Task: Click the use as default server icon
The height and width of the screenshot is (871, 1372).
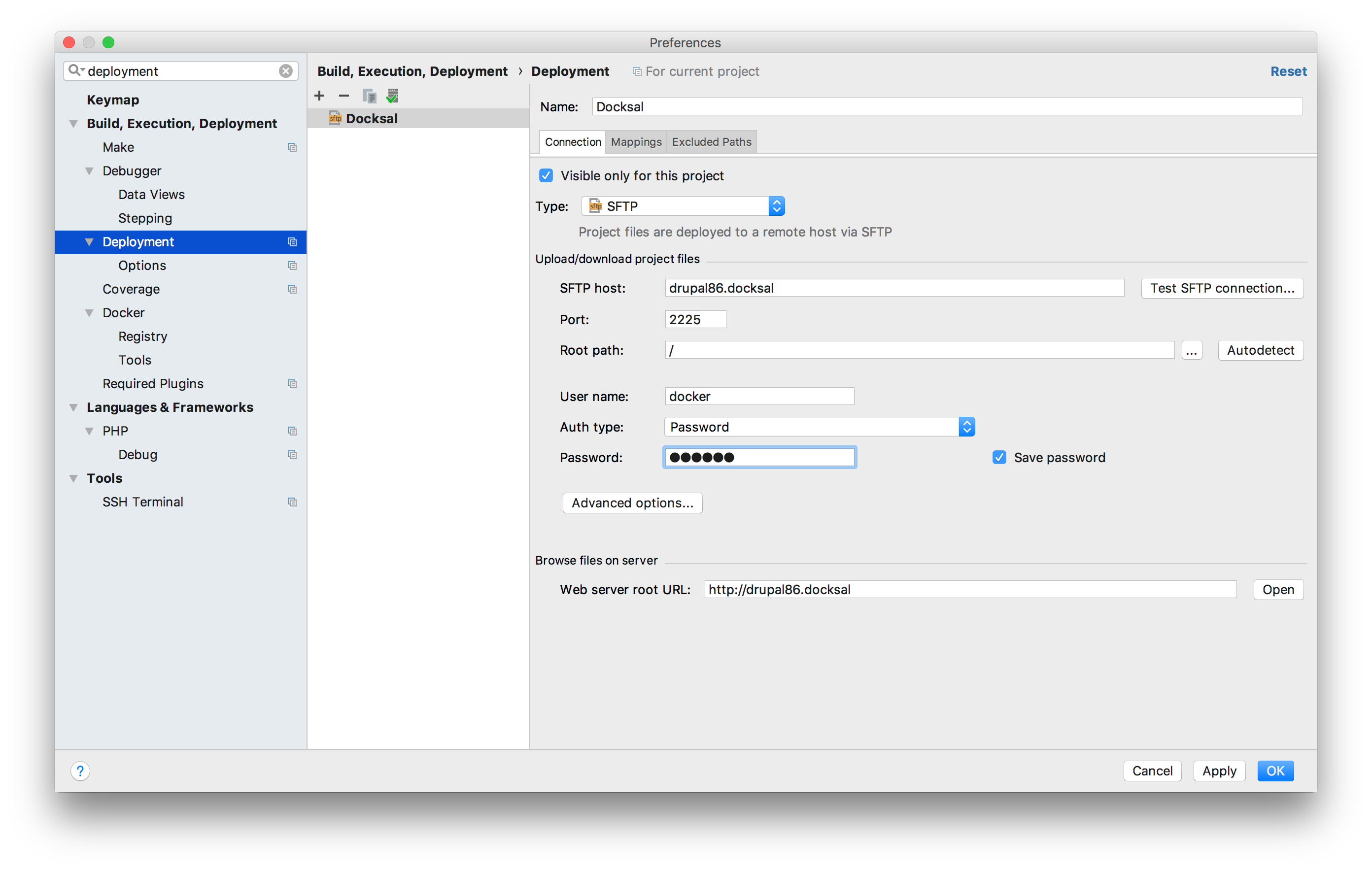Action: (x=393, y=96)
